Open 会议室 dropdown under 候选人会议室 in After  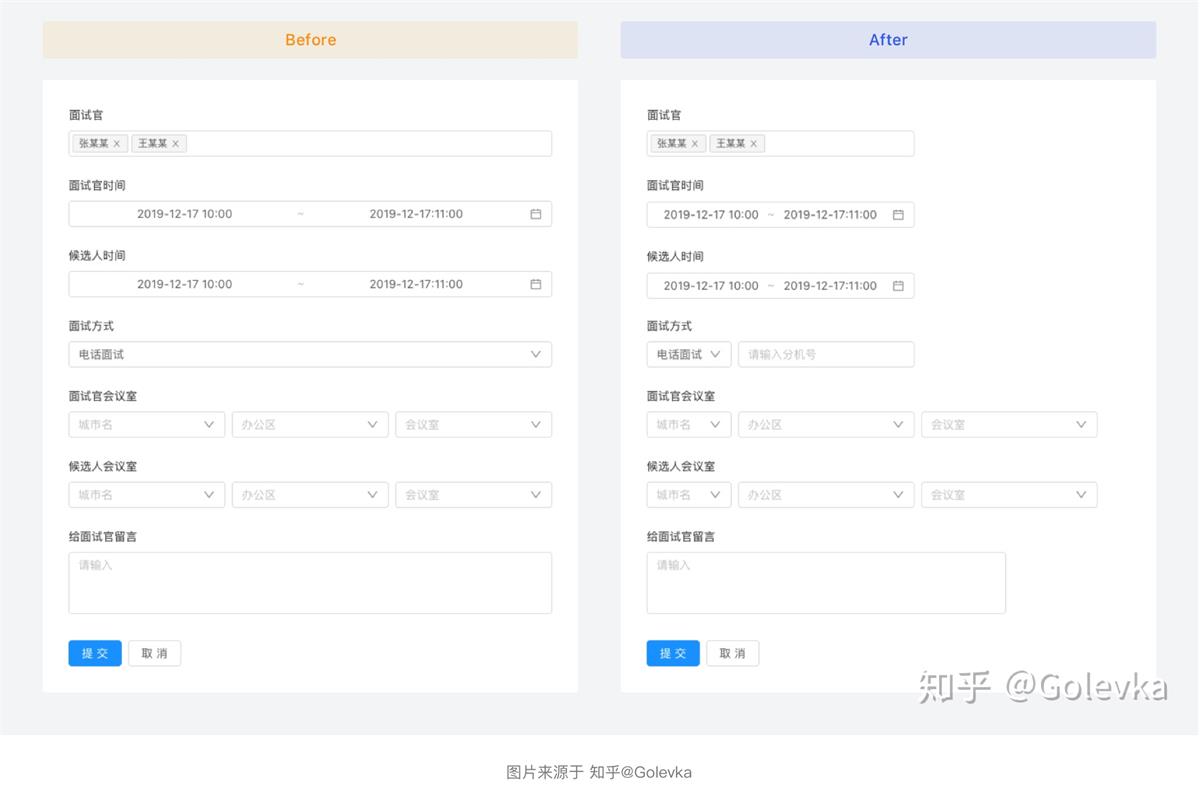[1009, 494]
